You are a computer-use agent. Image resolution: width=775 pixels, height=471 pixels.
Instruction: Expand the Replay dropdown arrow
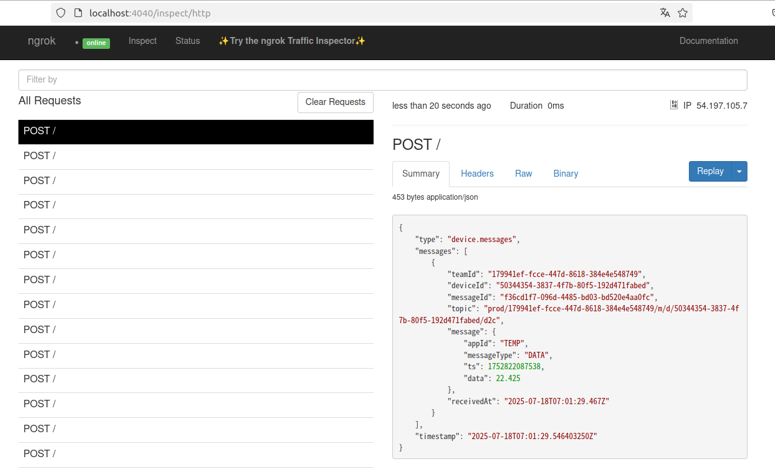click(x=739, y=171)
